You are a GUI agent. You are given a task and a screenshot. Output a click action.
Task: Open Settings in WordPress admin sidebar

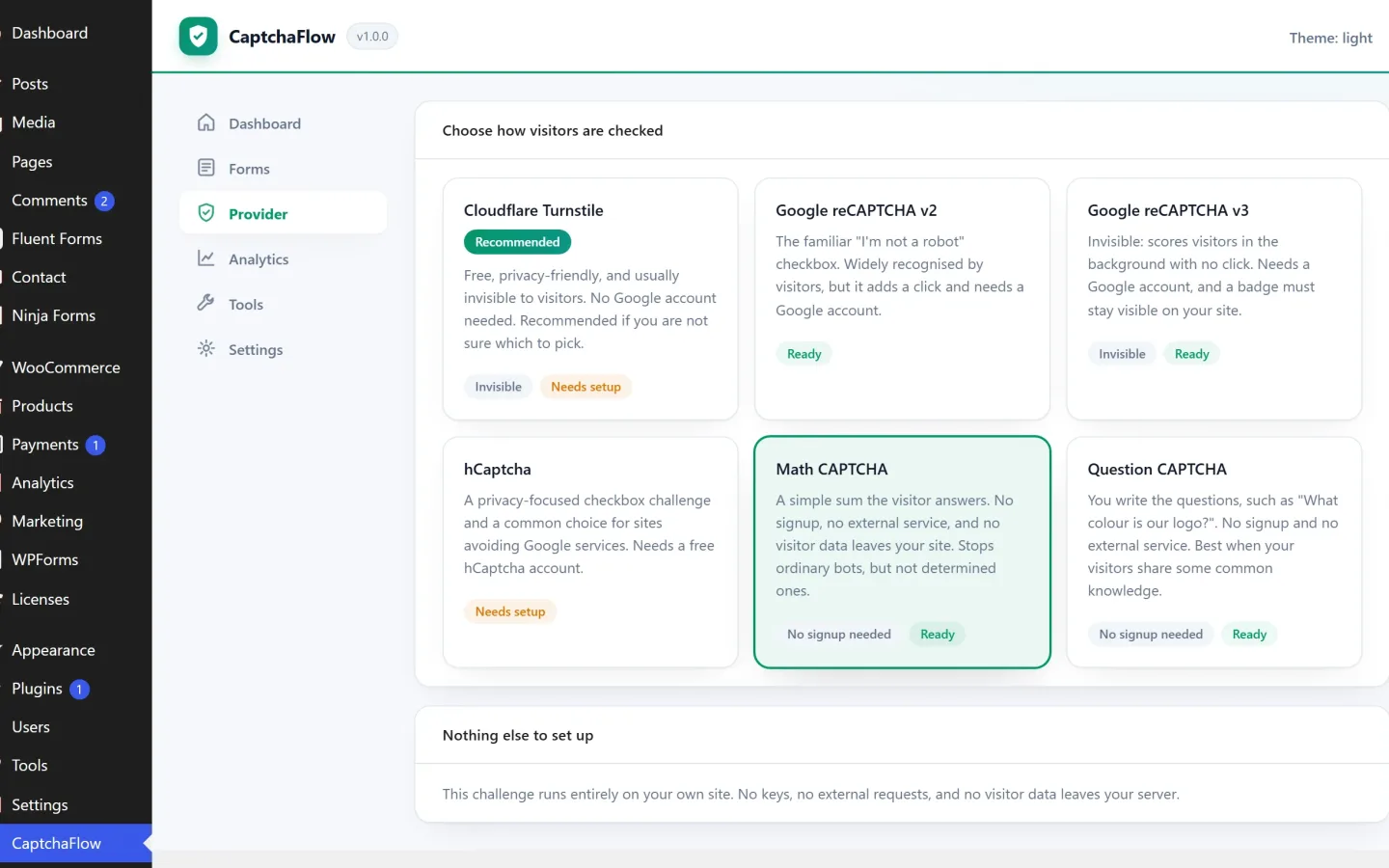75,804
